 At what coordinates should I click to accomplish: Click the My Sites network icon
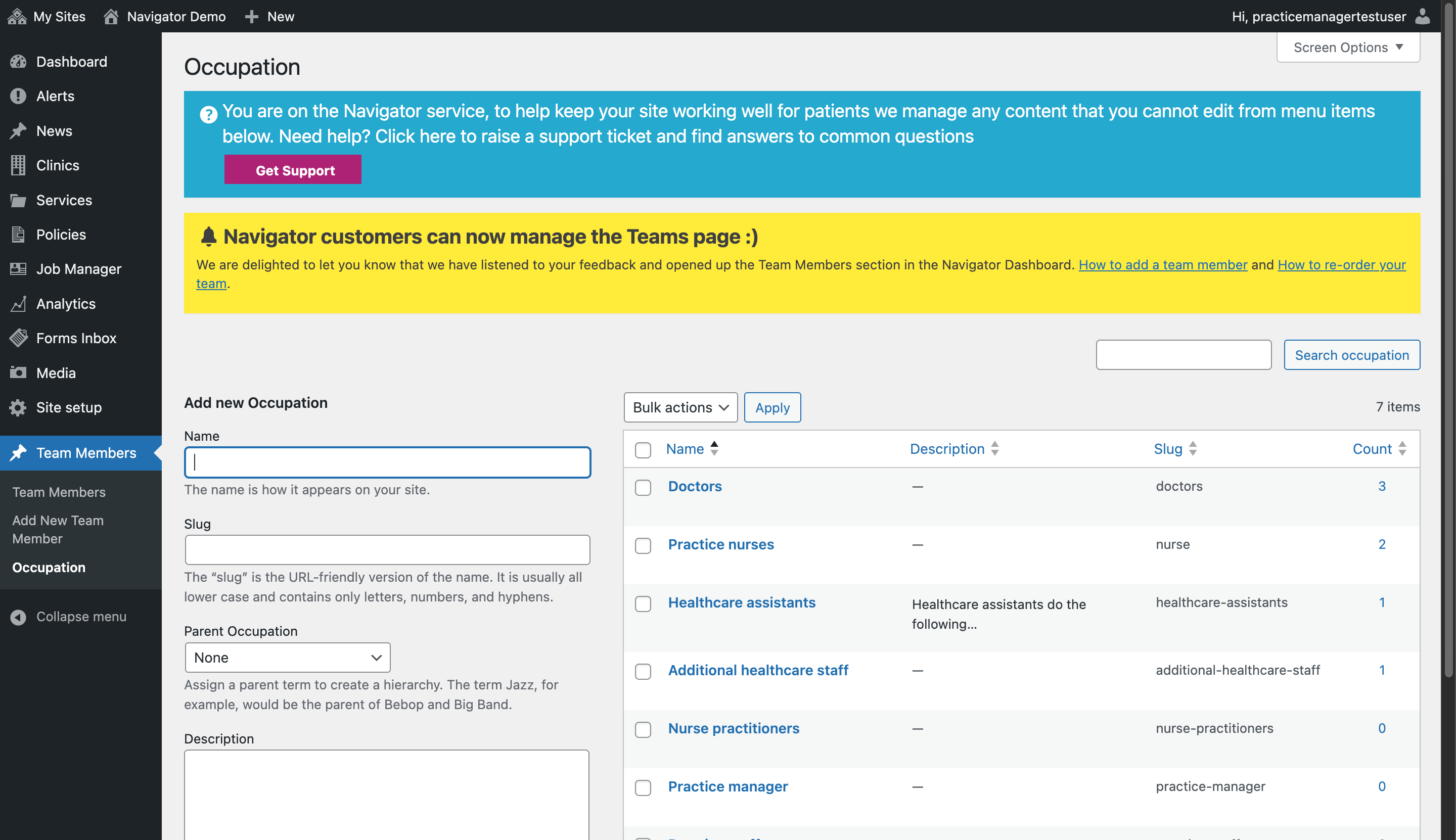(17, 16)
